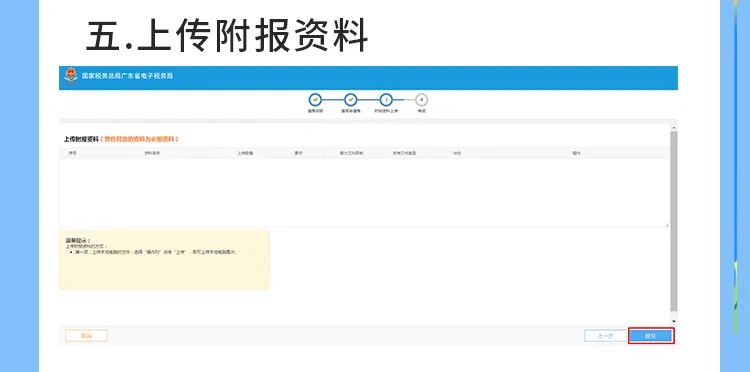The width and height of the screenshot is (750, 372).
Task: Click the orange-outlined cancel button
Action: tap(86, 336)
